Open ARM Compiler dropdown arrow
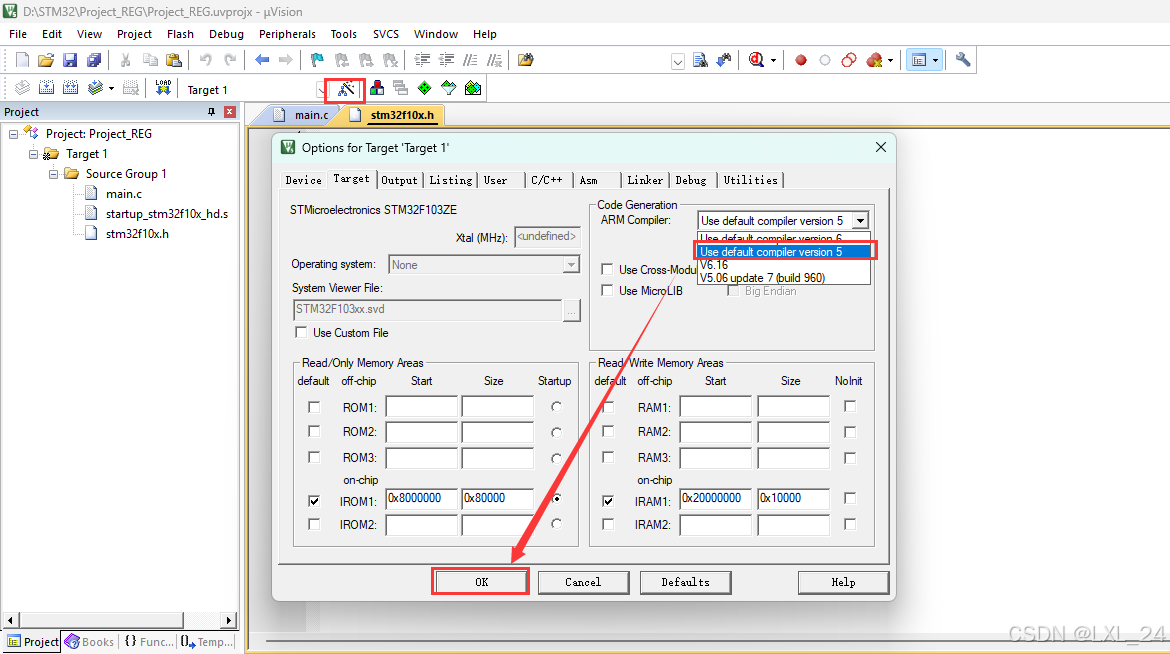The height and width of the screenshot is (654, 1170). coord(860,221)
